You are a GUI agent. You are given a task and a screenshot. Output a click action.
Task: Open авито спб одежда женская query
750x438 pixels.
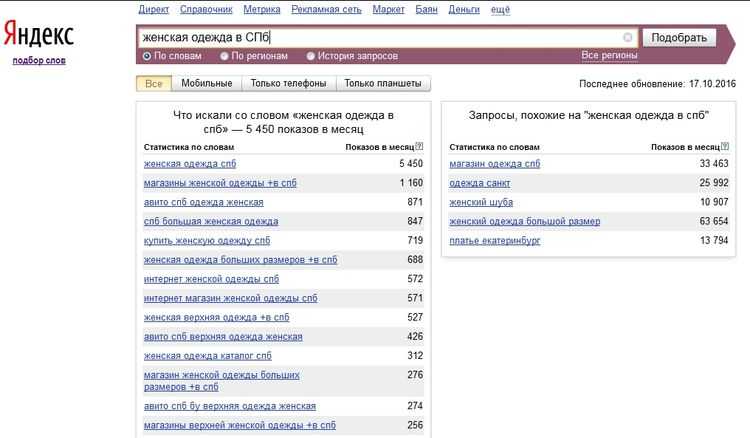point(204,202)
